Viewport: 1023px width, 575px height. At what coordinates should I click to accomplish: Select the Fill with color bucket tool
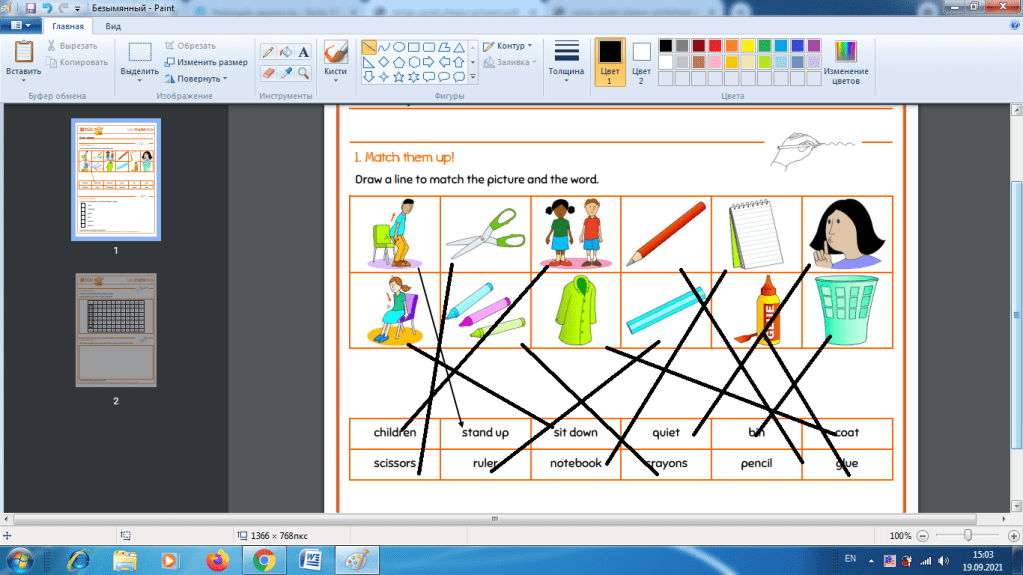click(x=286, y=52)
